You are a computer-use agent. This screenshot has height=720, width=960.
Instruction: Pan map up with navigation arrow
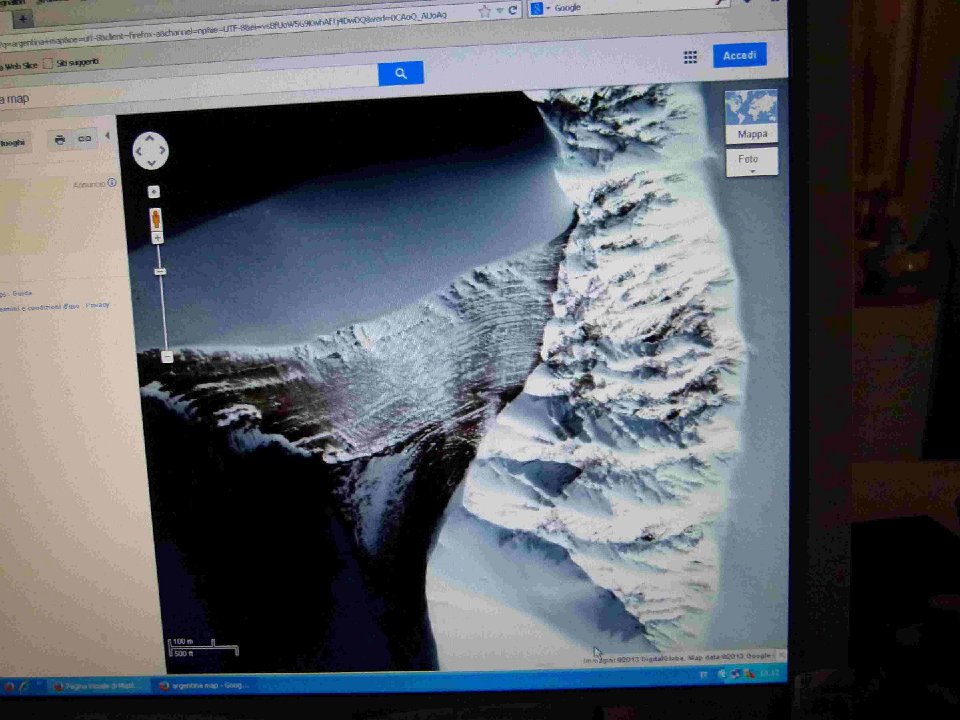coord(150,138)
